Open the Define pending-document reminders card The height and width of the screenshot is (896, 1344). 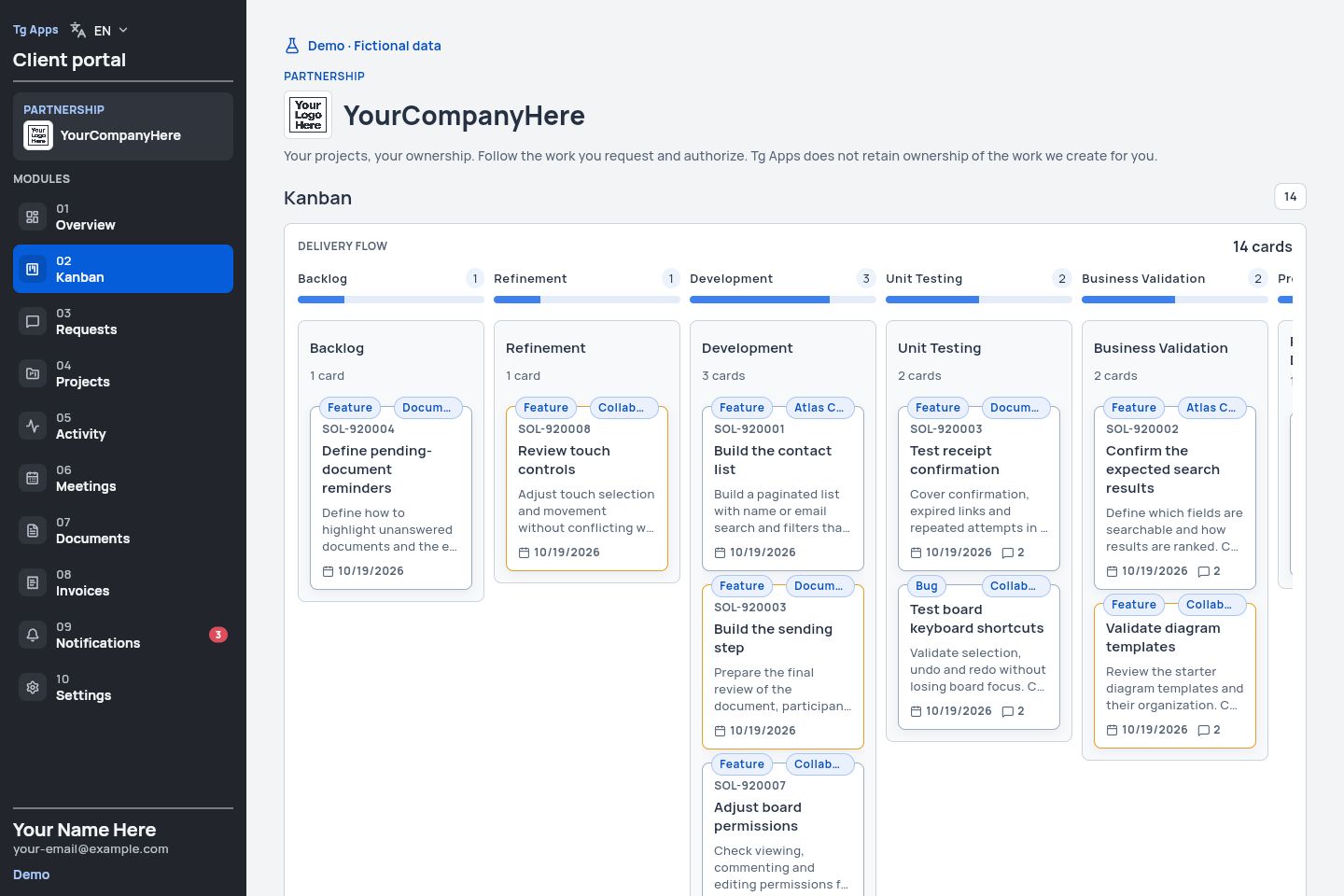click(391, 497)
